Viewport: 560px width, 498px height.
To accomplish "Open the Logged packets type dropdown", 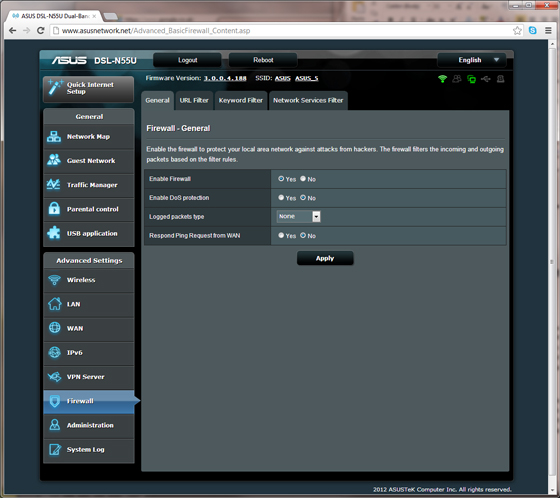I will click(x=299, y=216).
